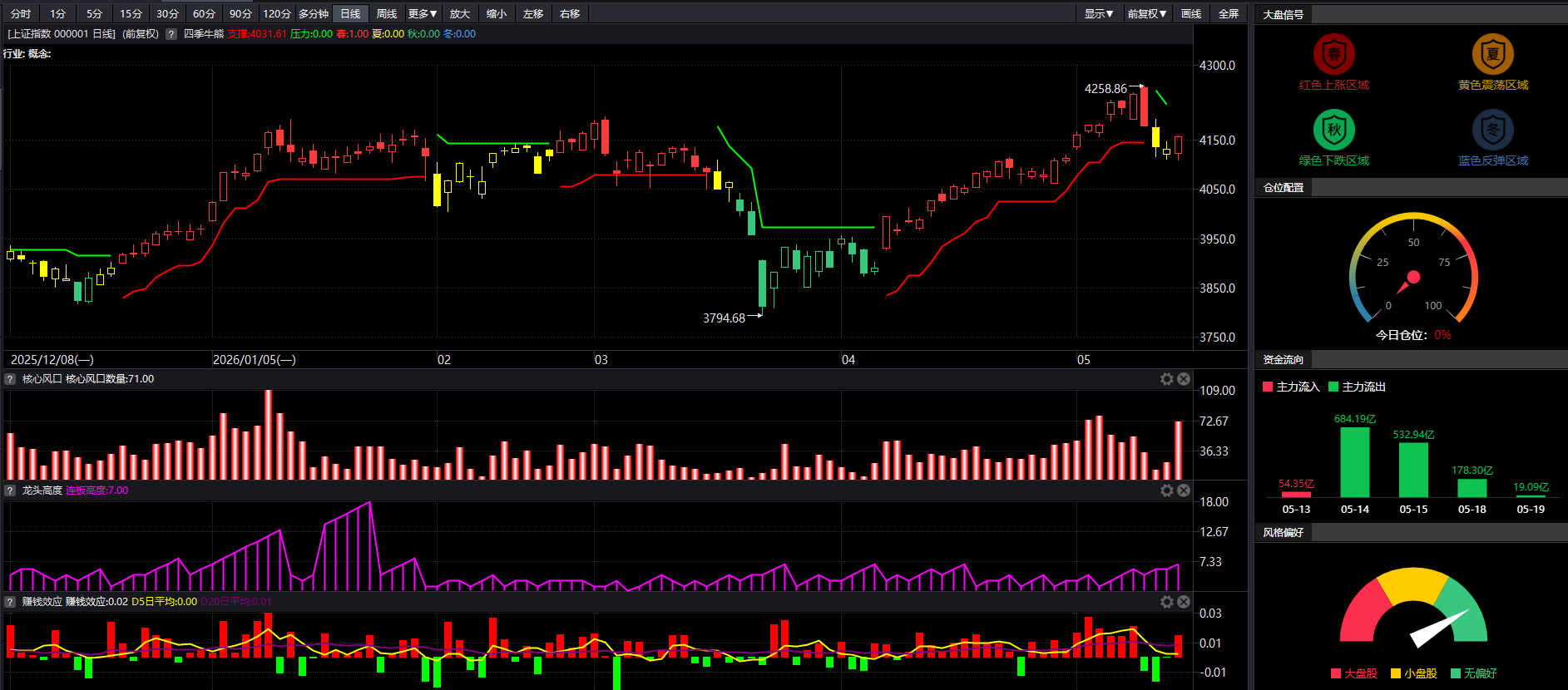The width and height of the screenshot is (1568, 690).
Task: Click 大盘股 red legend swatch
Action: [1336, 673]
